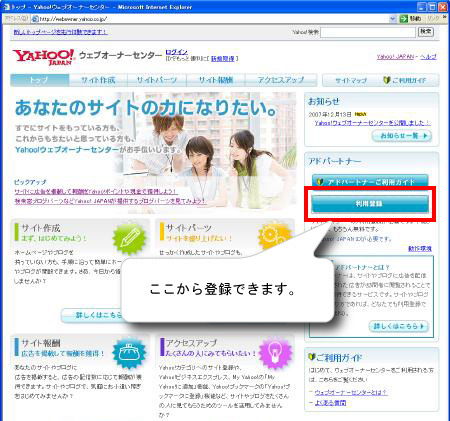Focus the Yahoo! search input field
This screenshot has width=450, height=421.
coord(368,32)
